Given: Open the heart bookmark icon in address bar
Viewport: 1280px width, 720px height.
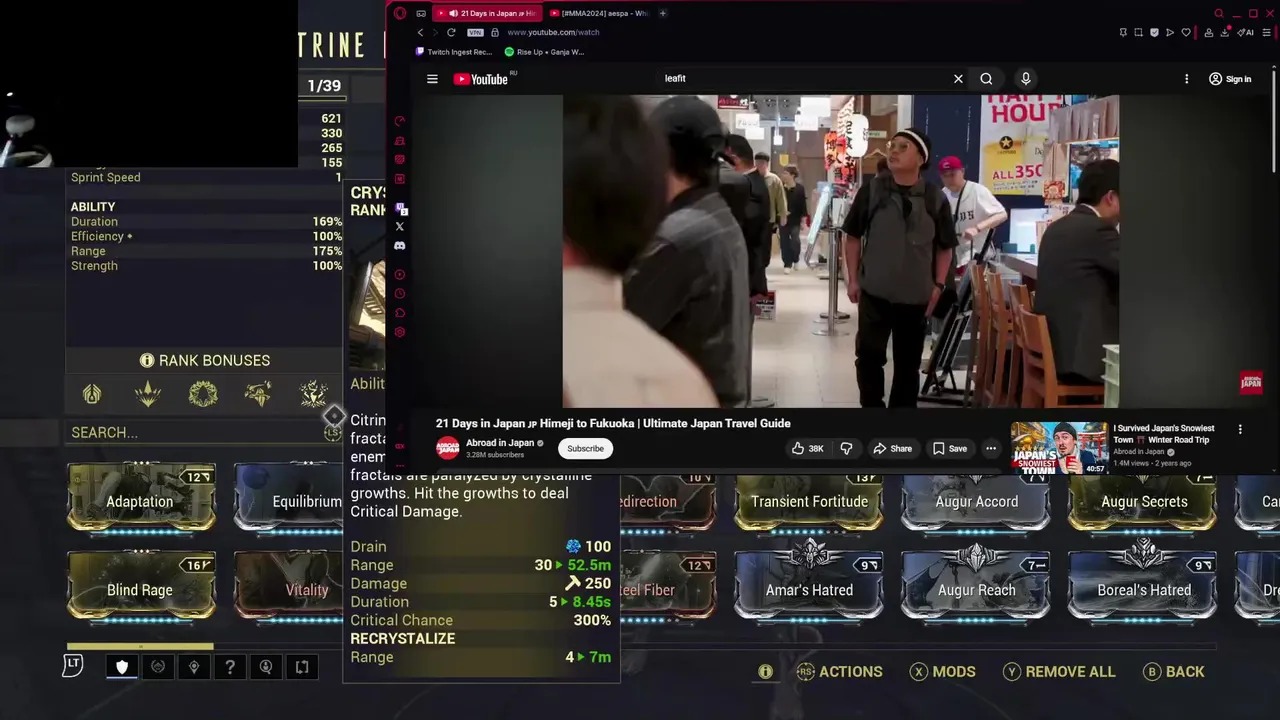Looking at the screenshot, I should (1186, 32).
